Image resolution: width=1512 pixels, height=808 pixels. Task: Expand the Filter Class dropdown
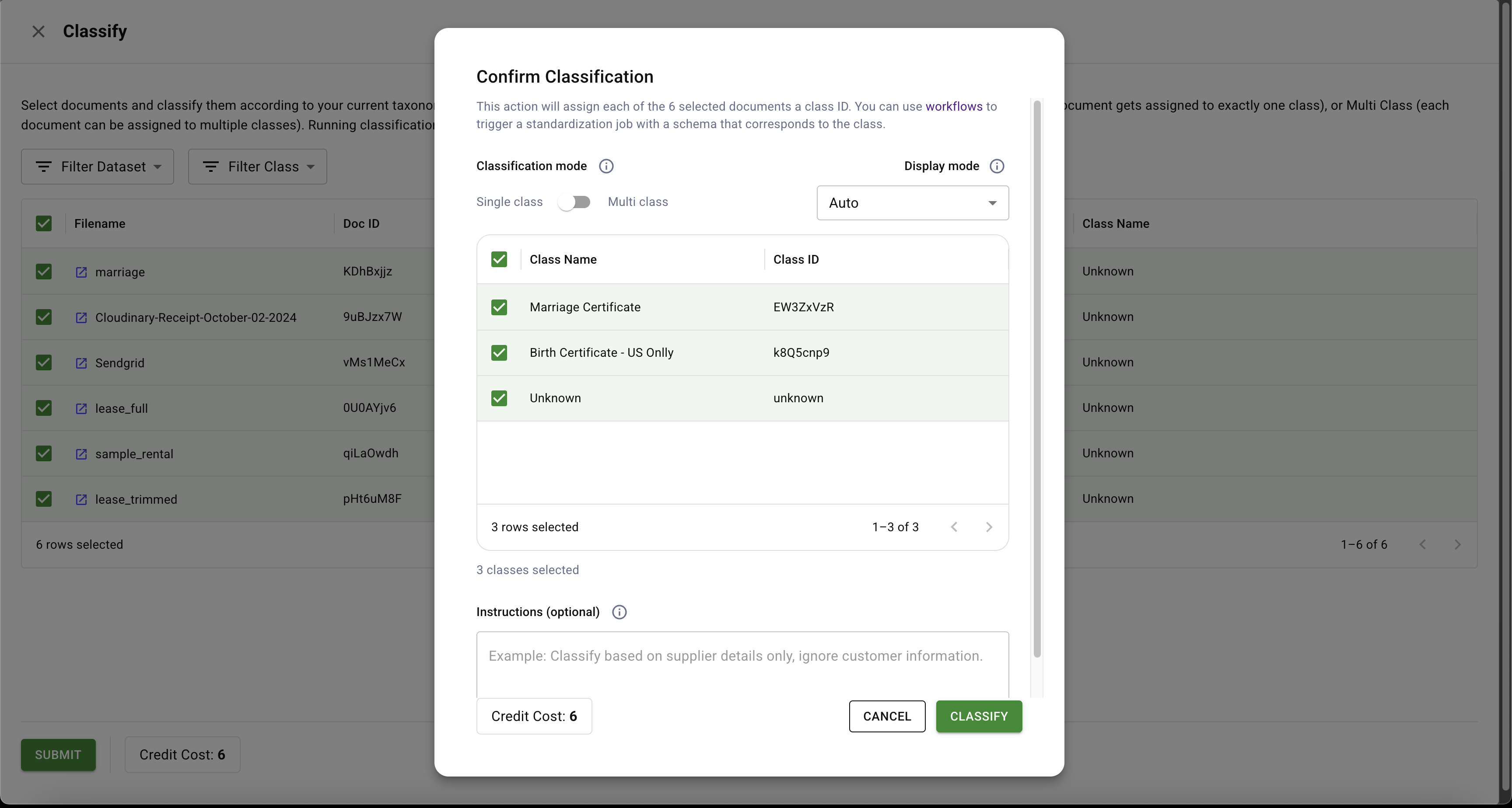point(258,167)
